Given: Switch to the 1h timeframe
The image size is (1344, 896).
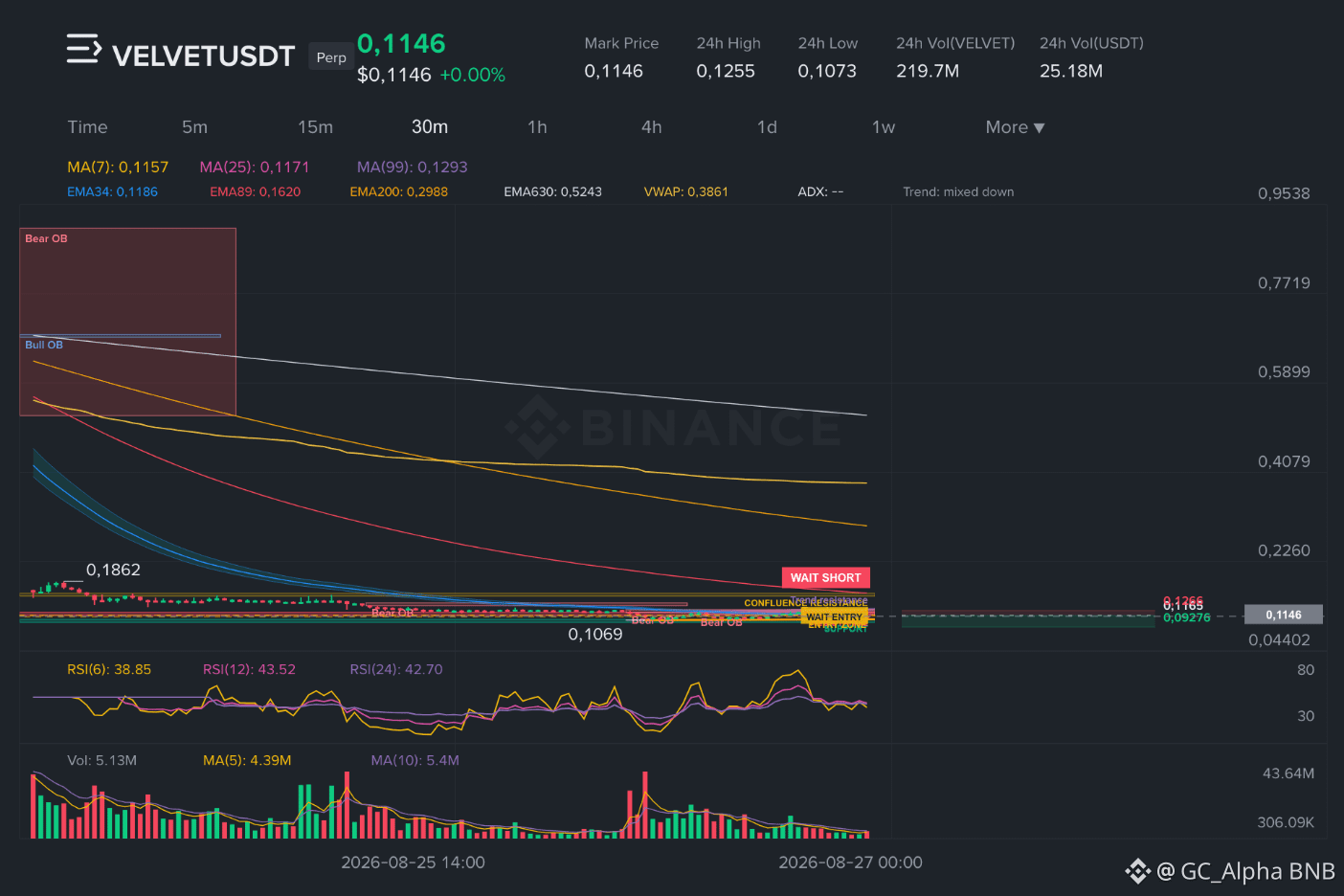Looking at the screenshot, I should coord(537,127).
